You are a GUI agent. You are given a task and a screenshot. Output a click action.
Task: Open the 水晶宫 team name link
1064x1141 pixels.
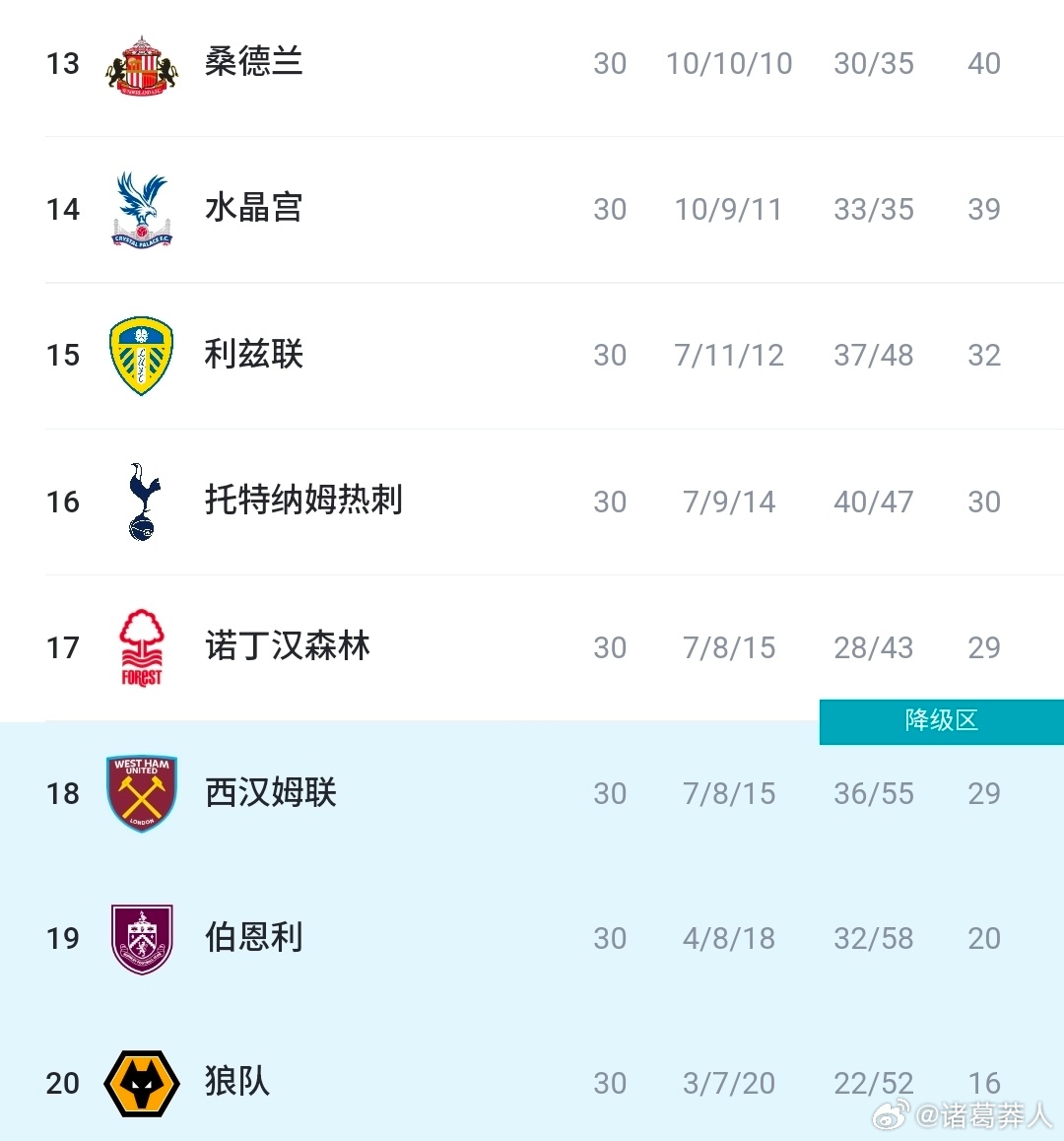pos(253,209)
